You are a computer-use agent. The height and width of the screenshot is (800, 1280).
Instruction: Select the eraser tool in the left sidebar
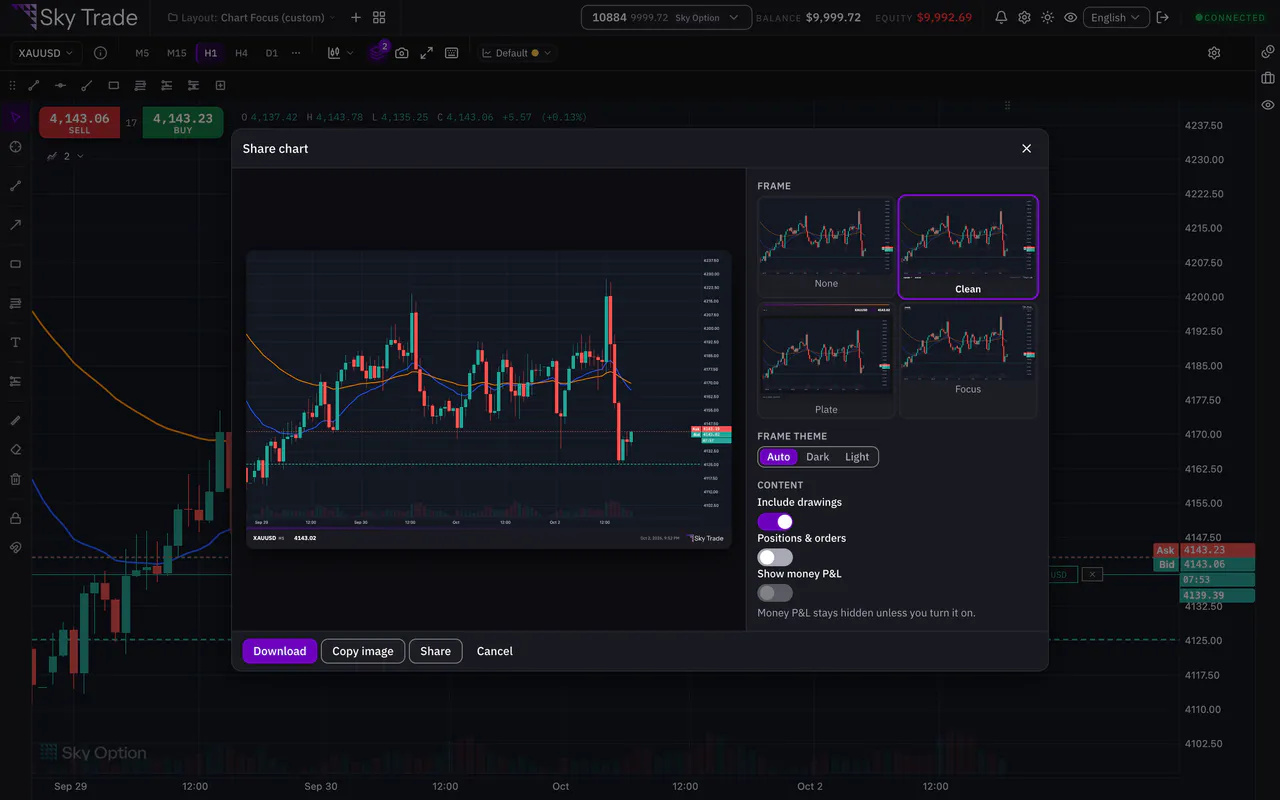16,450
